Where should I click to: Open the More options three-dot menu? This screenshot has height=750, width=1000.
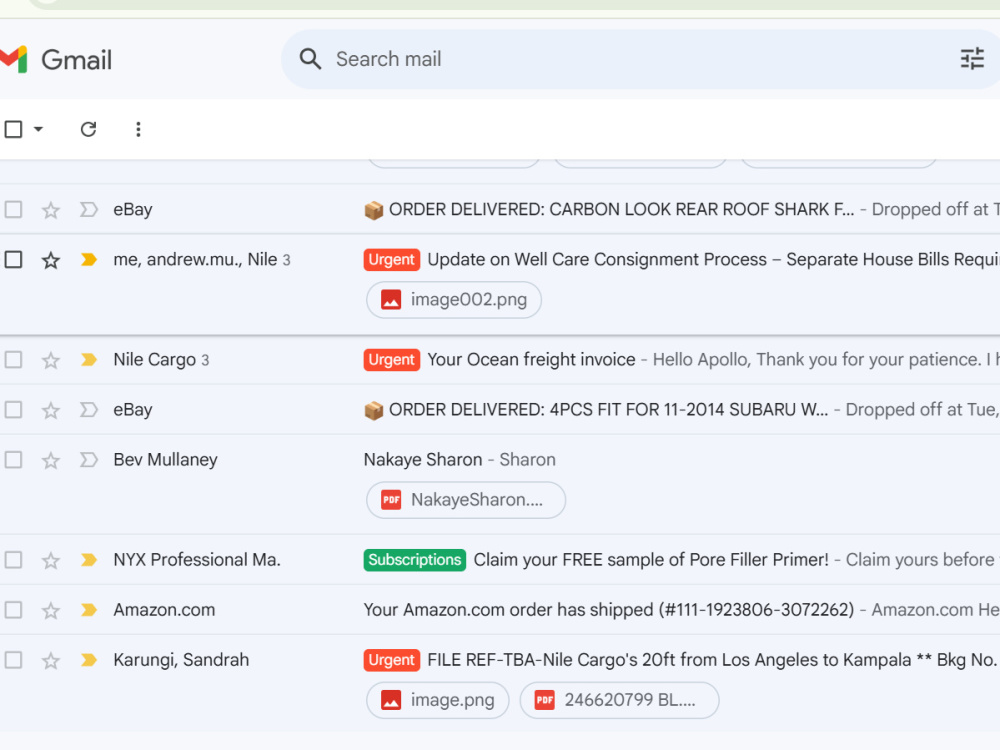tap(138, 129)
